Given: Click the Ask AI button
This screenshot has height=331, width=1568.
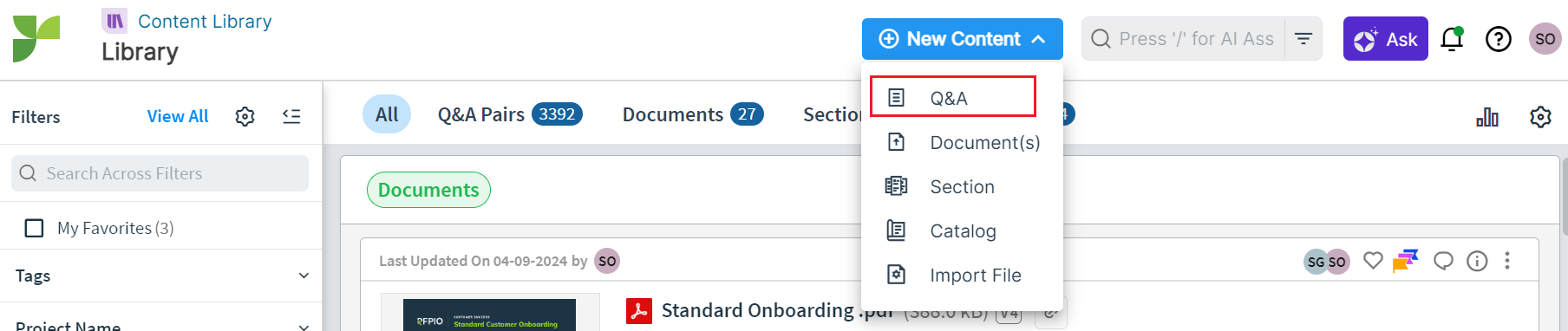Looking at the screenshot, I should (1385, 39).
